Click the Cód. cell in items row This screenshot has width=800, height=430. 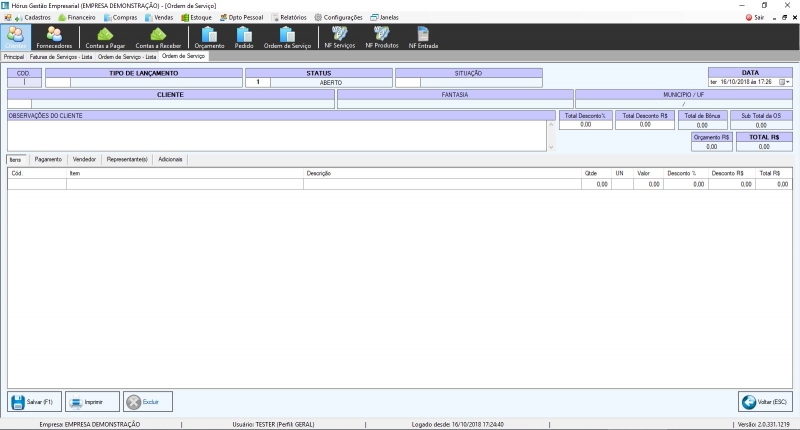point(37,184)
